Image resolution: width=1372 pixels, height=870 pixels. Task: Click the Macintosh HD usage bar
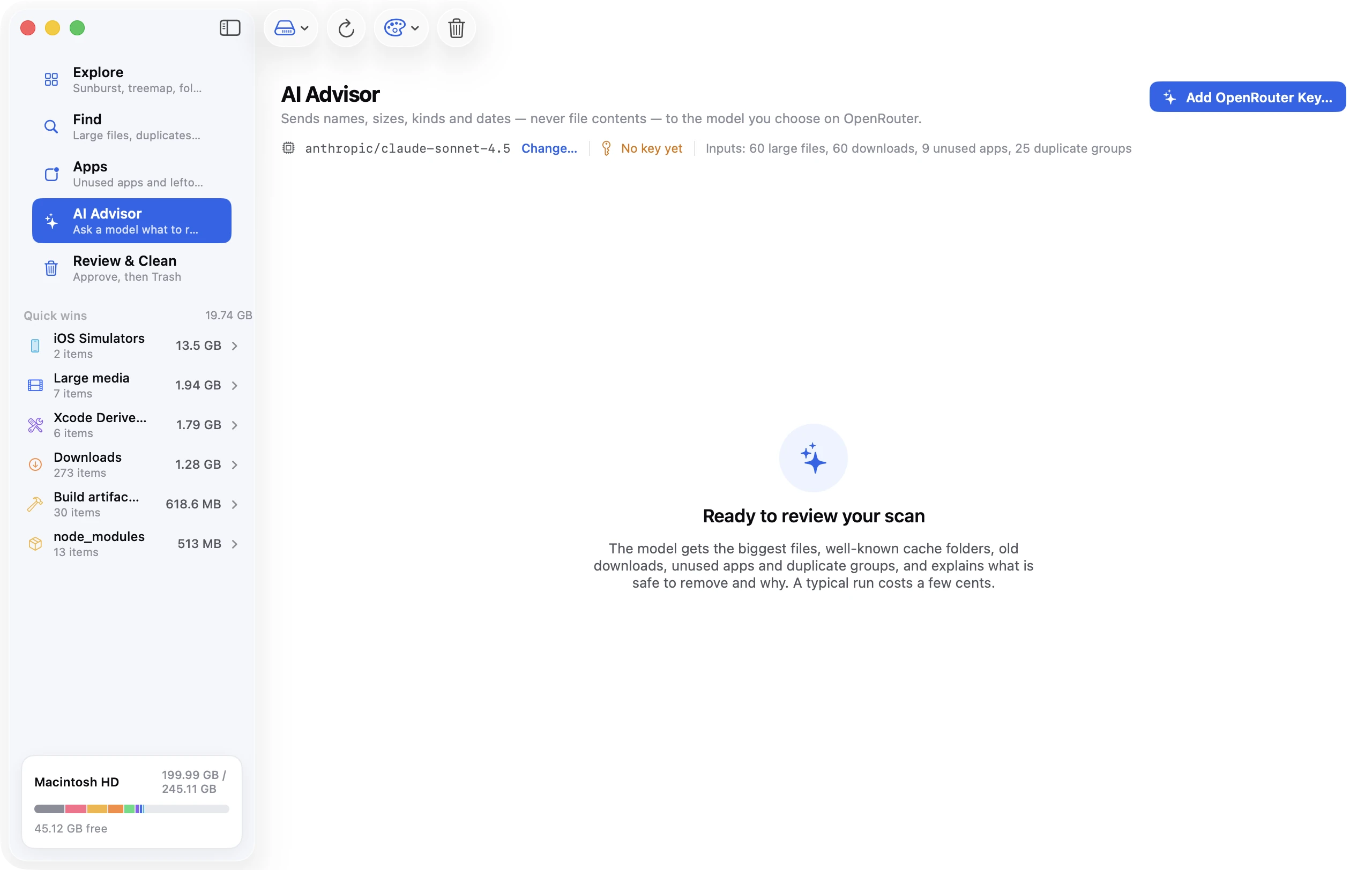[132, 809]
